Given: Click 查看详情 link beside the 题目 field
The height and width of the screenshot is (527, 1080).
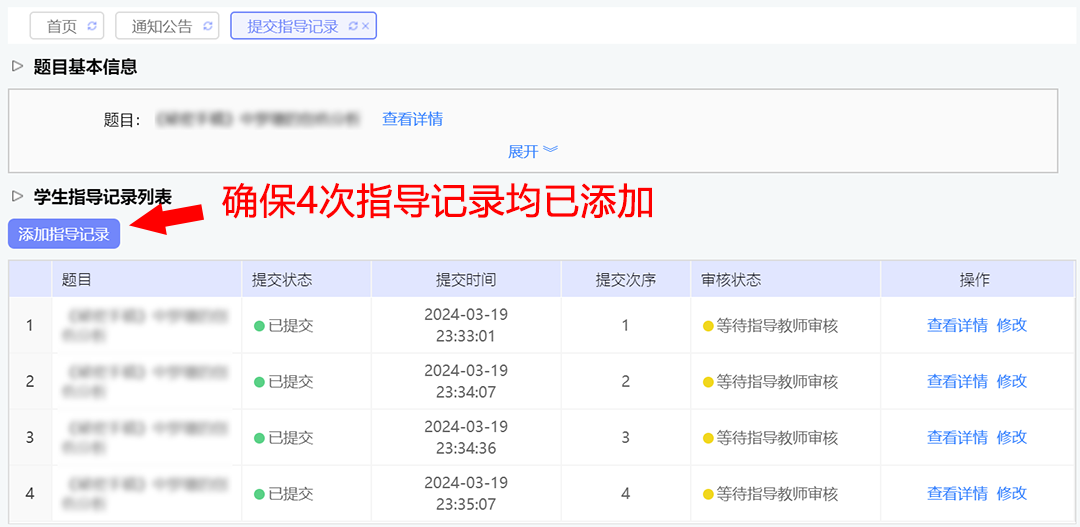Looking at the screenshot, I should click(x=412, y=119).
